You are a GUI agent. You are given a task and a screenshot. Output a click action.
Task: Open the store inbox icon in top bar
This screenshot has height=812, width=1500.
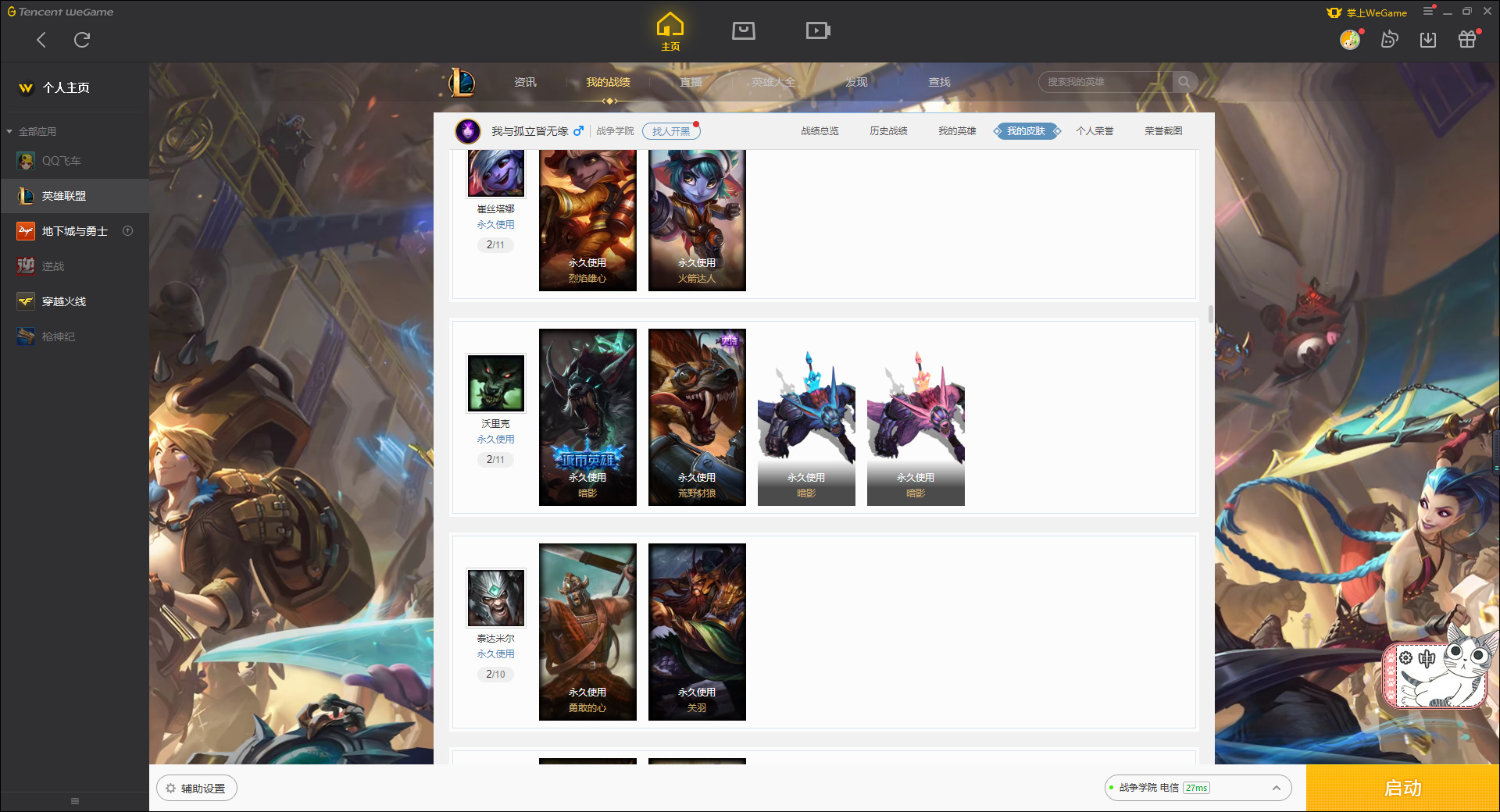744,30
